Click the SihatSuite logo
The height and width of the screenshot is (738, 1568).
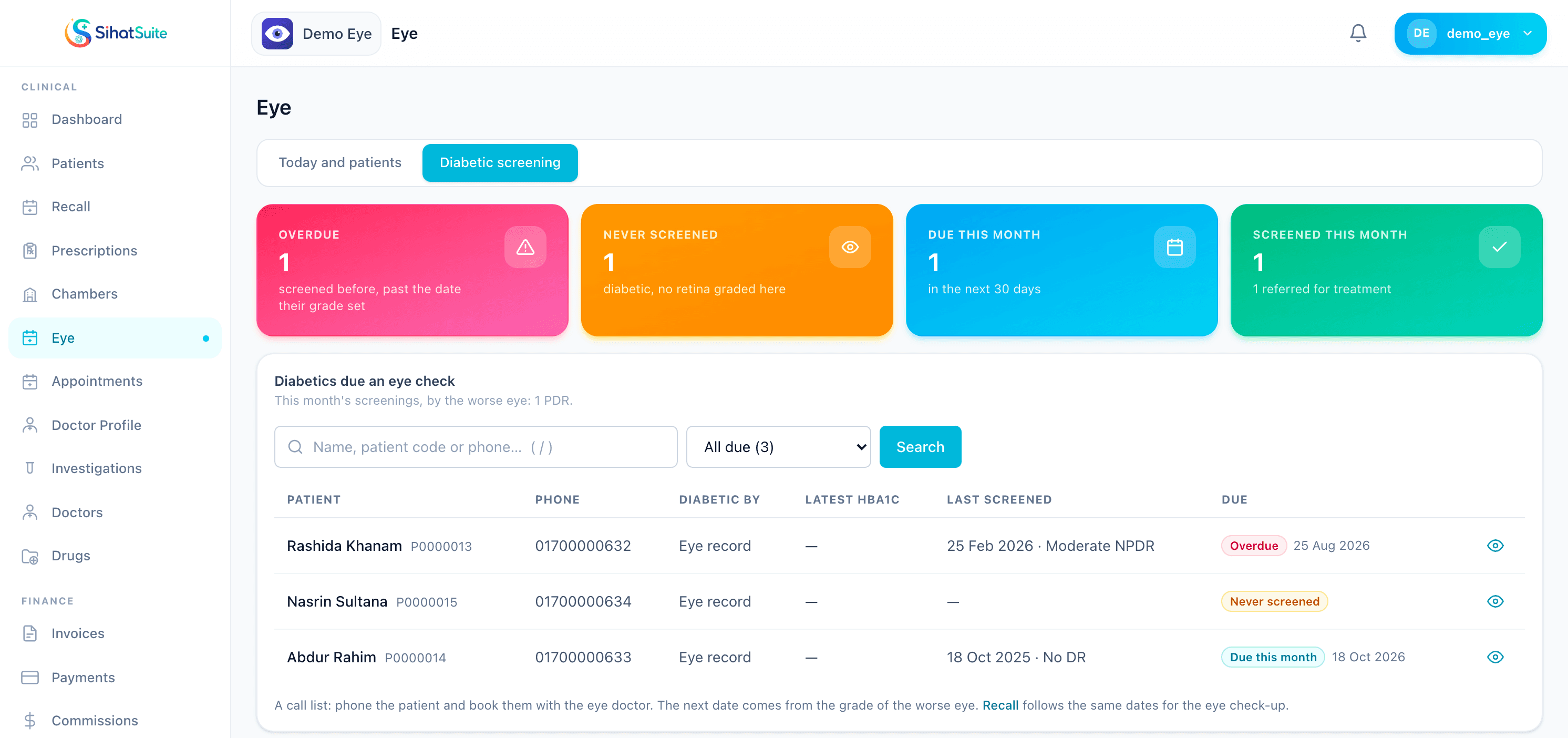click(x=116, y=33)
